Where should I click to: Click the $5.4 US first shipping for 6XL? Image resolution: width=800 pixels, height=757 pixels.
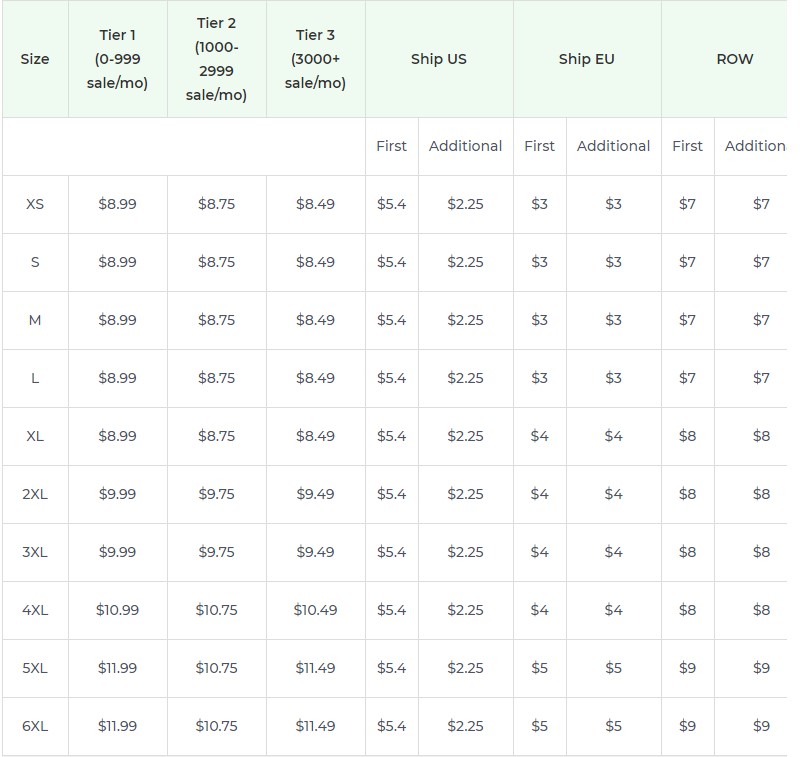pos(391,726)
